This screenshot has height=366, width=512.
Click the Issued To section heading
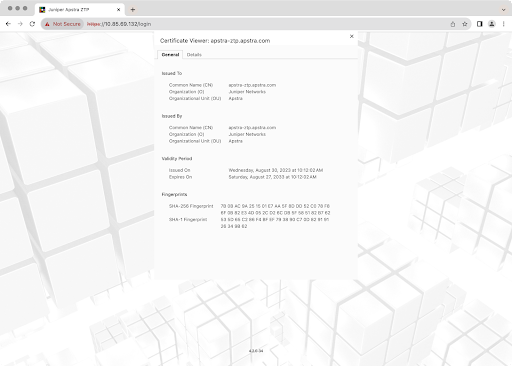click(172, 73)
